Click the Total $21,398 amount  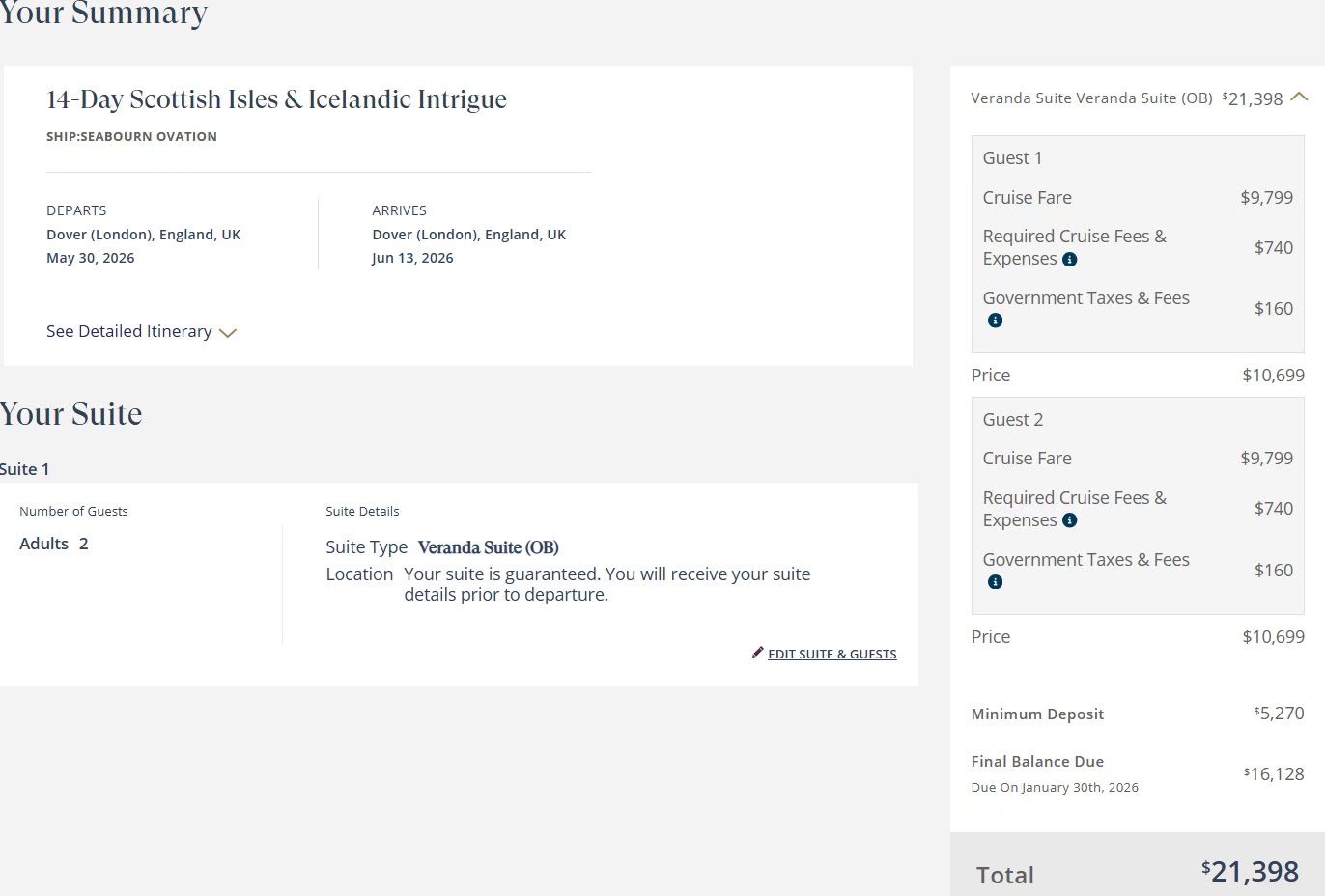[x=1251, y=872]
